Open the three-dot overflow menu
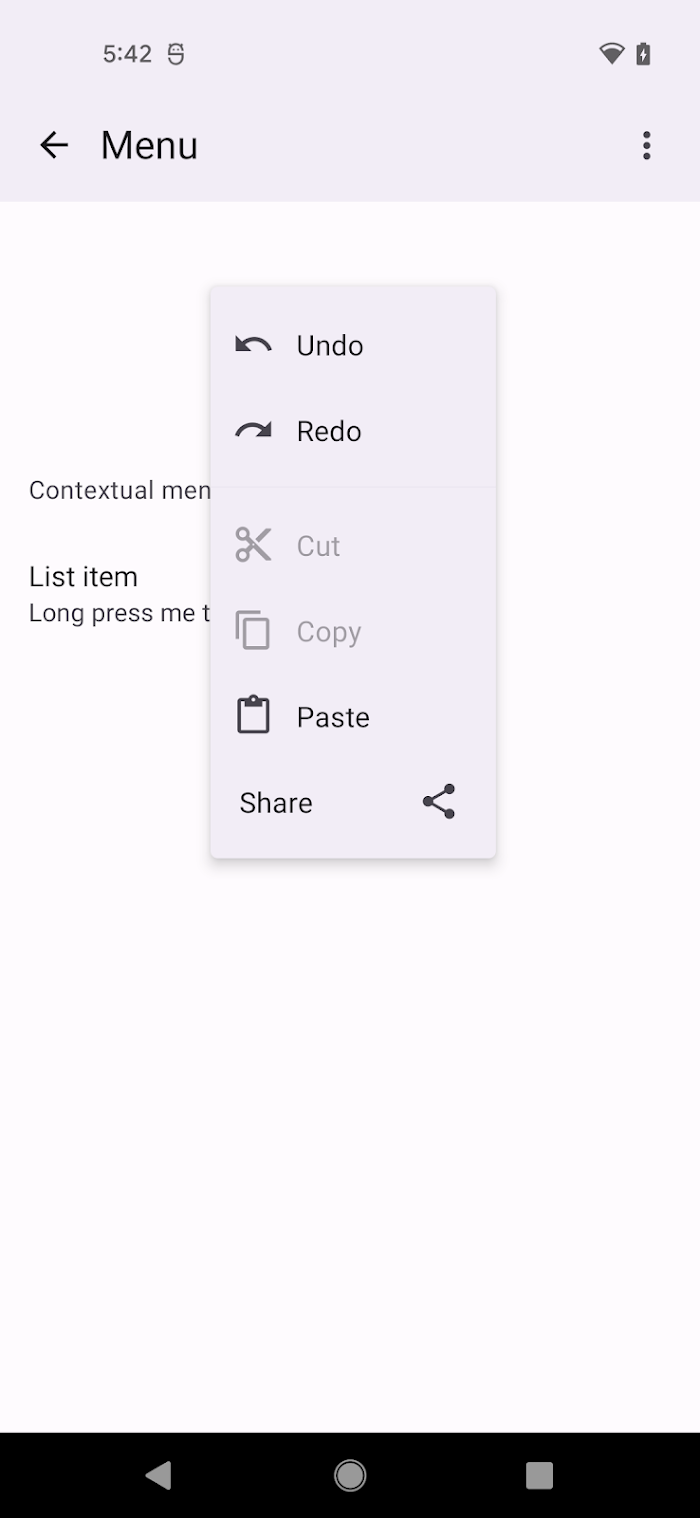The width and height of the screenshot is (700, 1518). click(647, 145)
